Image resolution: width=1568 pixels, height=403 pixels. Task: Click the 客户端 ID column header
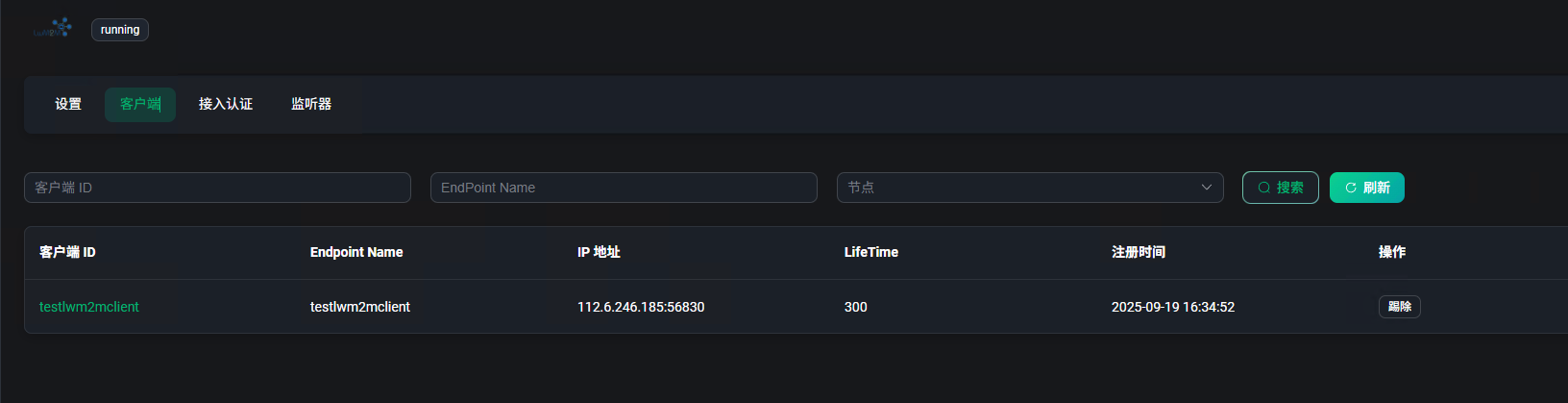click(x=67, y=252)
